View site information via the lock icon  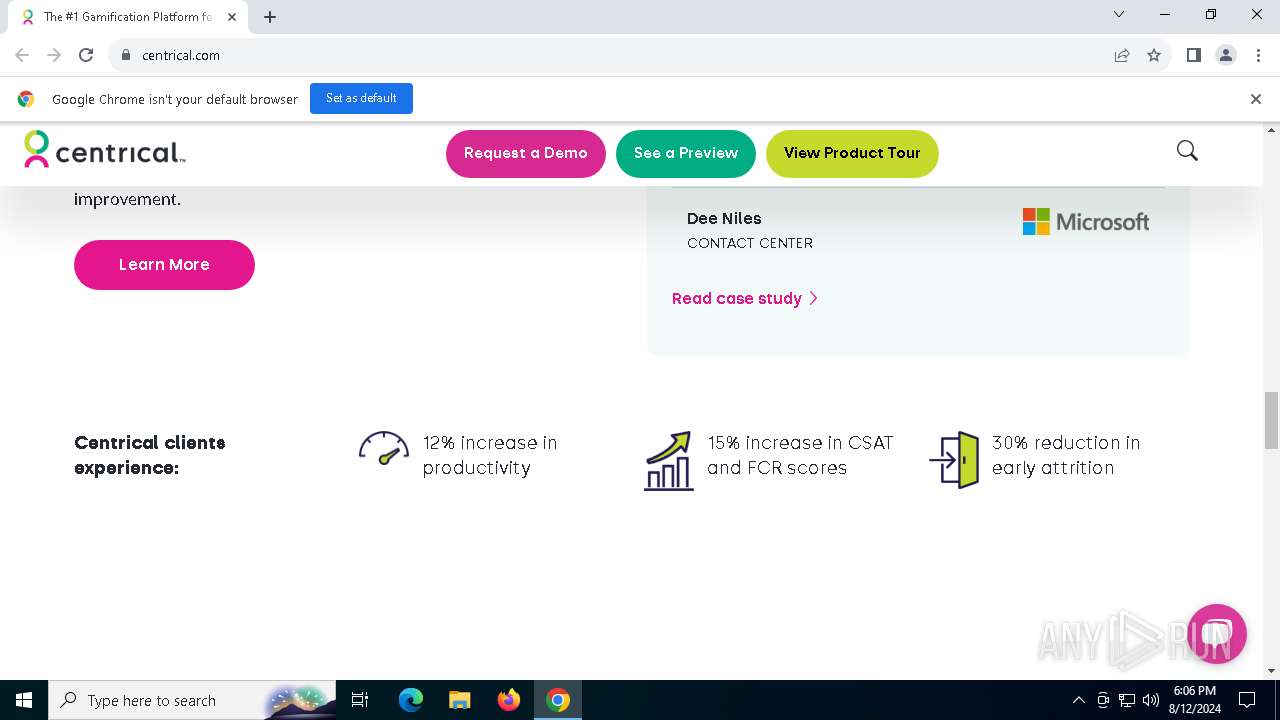tap(126, 55)
